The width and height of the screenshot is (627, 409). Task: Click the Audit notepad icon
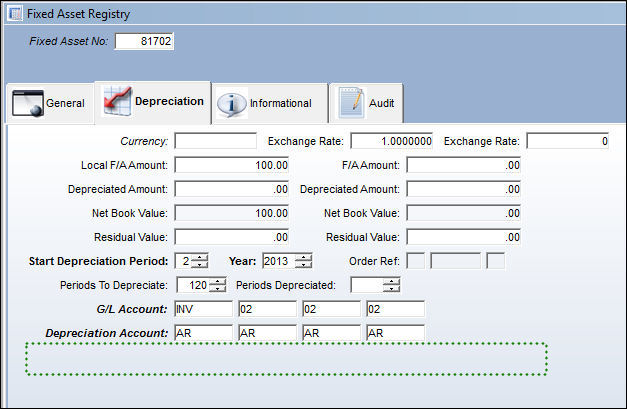351,103
